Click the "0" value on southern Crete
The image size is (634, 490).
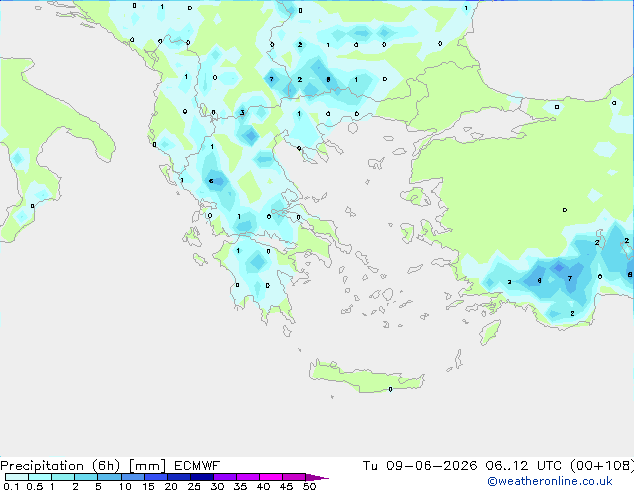coord(390,389)
